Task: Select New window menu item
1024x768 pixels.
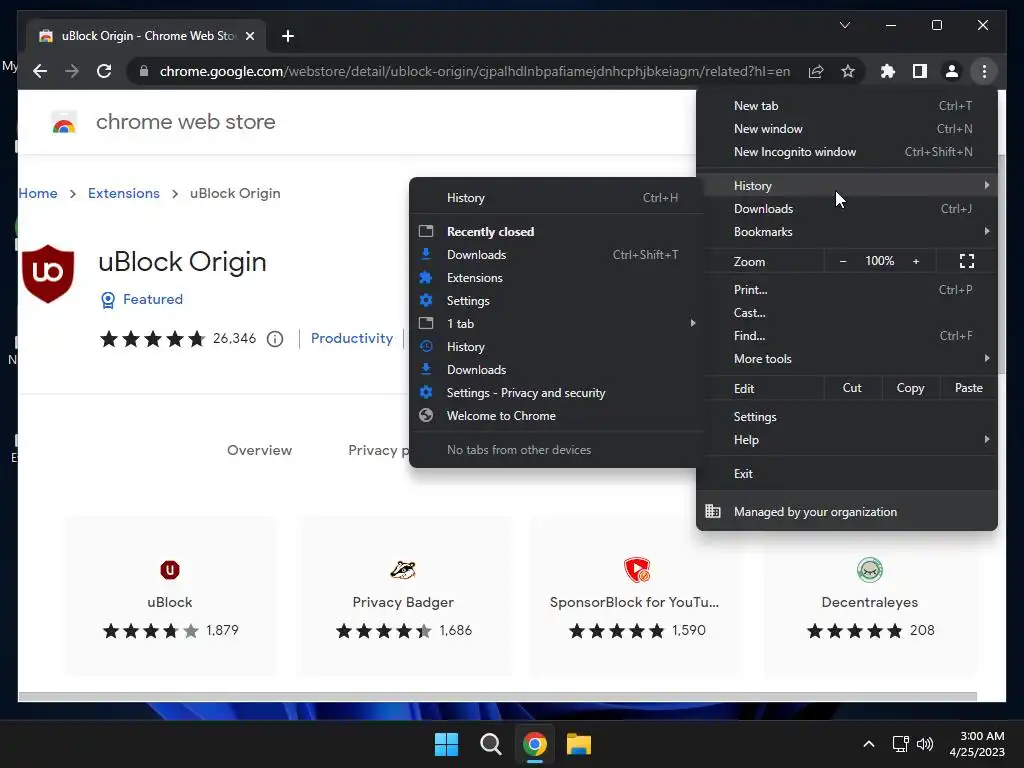Action: click(x=847, y=129)
